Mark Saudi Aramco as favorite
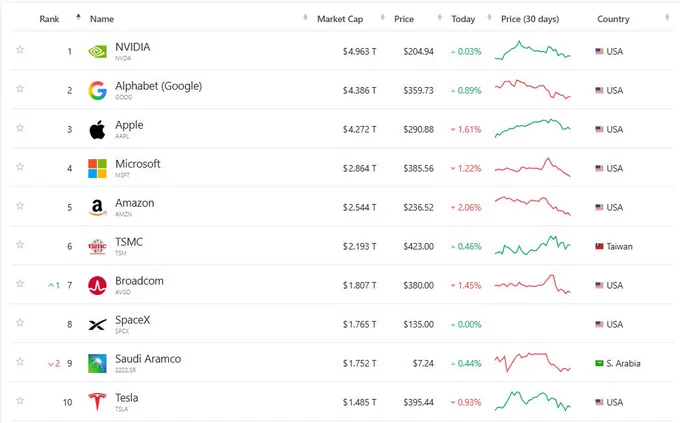680x423 pixels. (x=20, y=361)
